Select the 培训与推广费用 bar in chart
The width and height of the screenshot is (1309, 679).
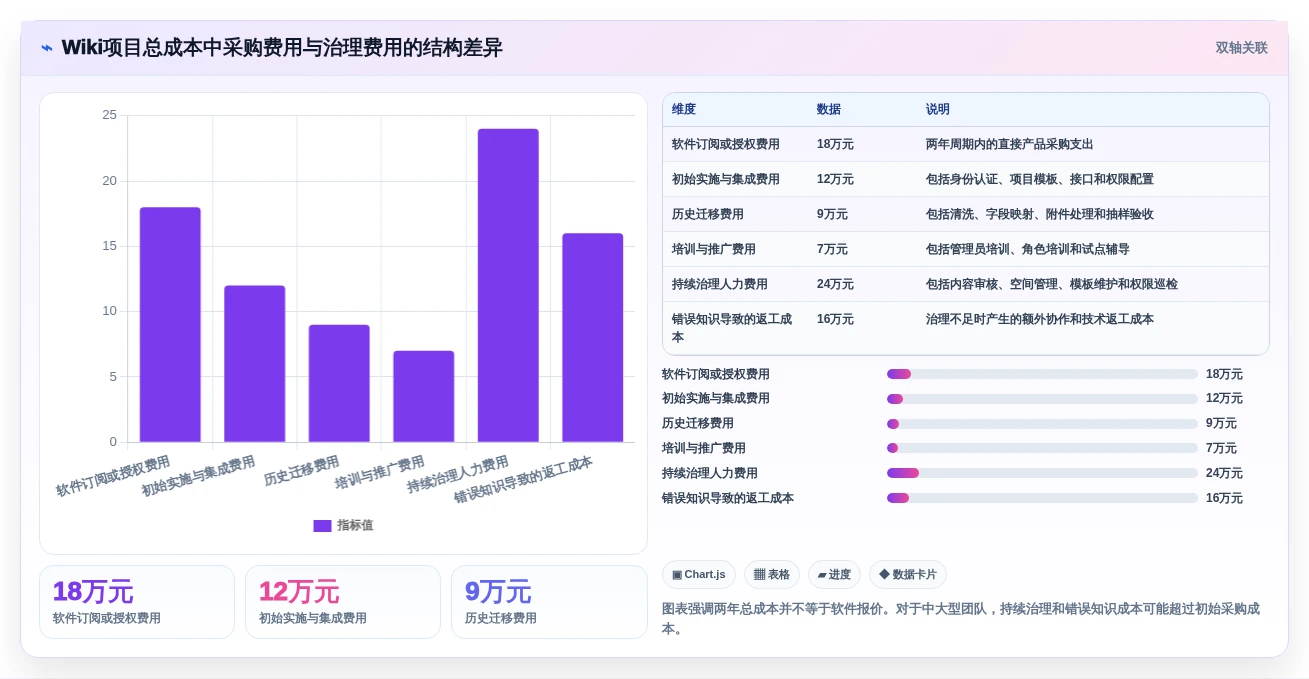point(423,396)
